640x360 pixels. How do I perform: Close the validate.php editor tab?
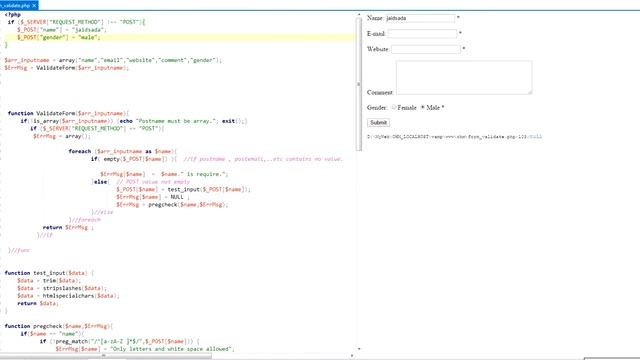34,5
